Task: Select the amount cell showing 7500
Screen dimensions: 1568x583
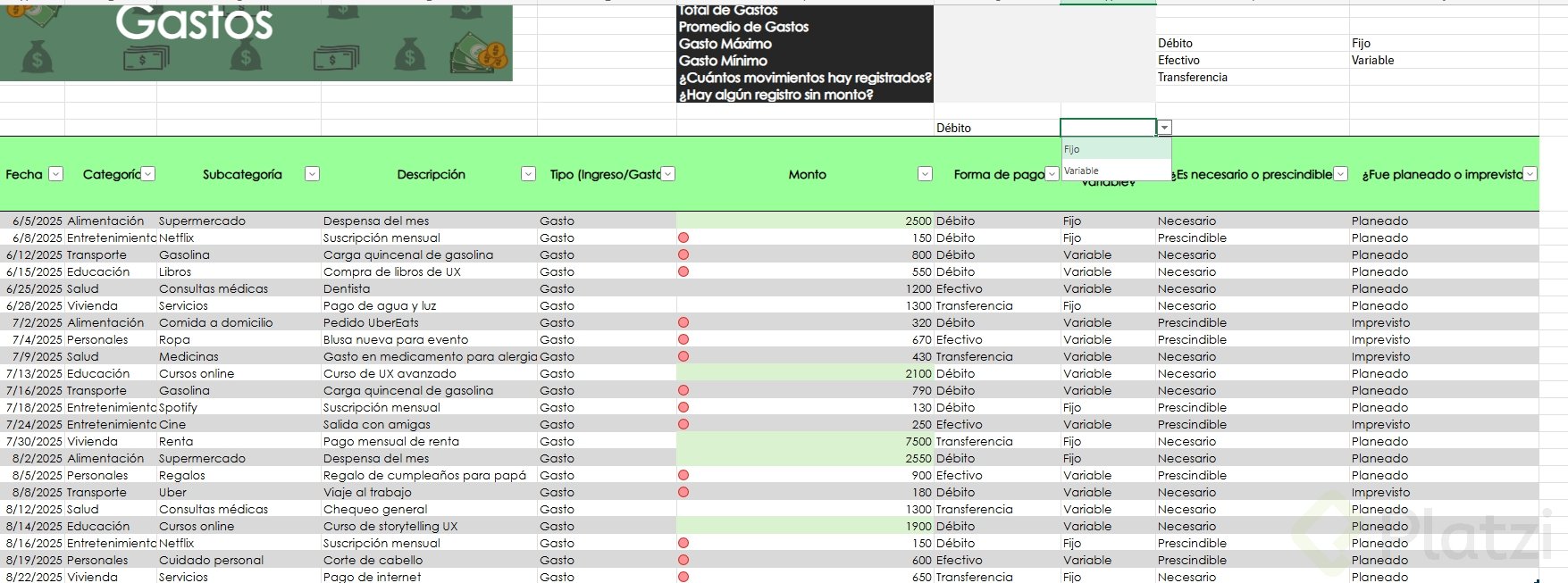Action: [805, 441]
